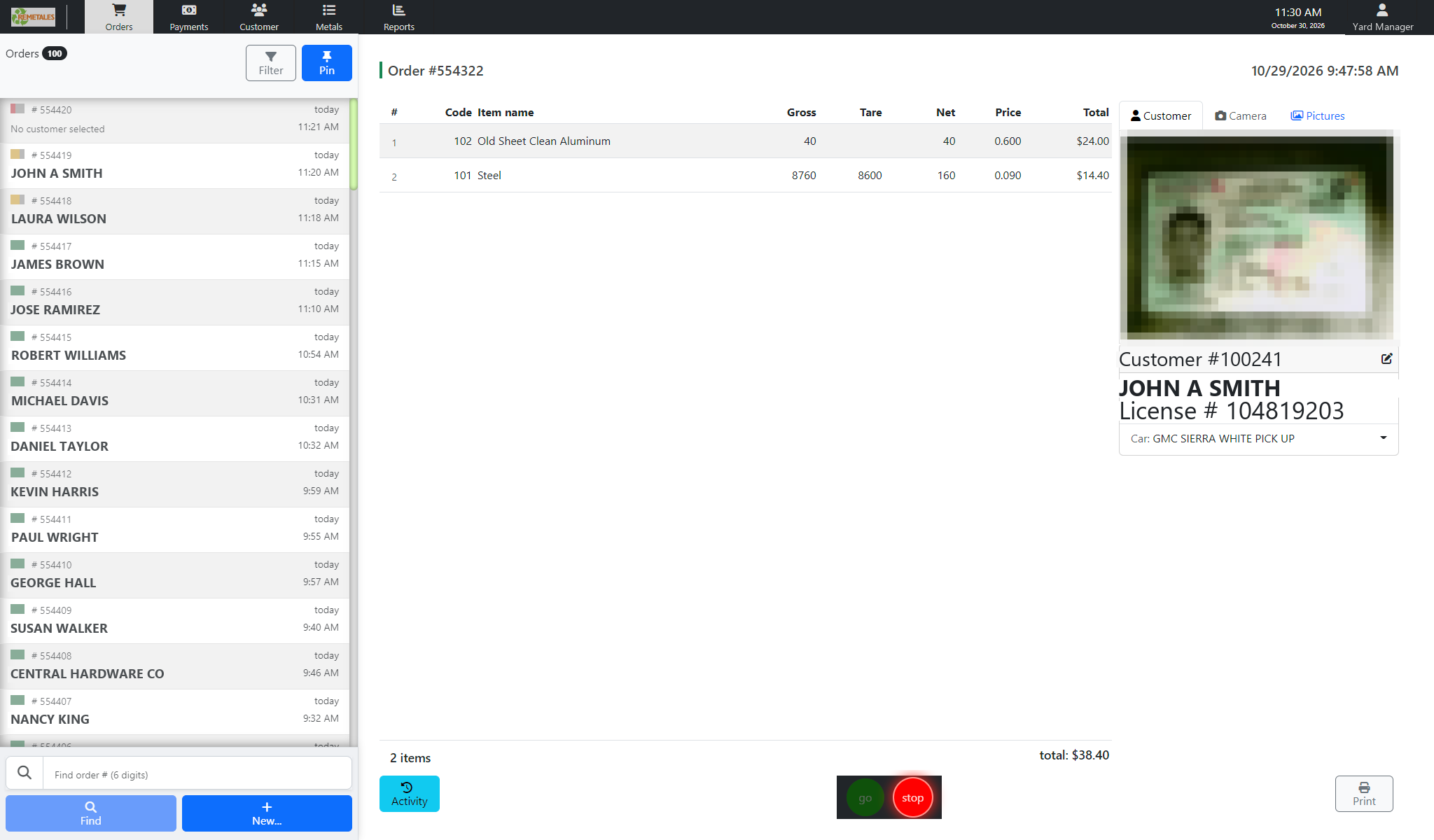Click the Customer #100241 label
1434x840 pixels.
click(x=1200, y=359)
